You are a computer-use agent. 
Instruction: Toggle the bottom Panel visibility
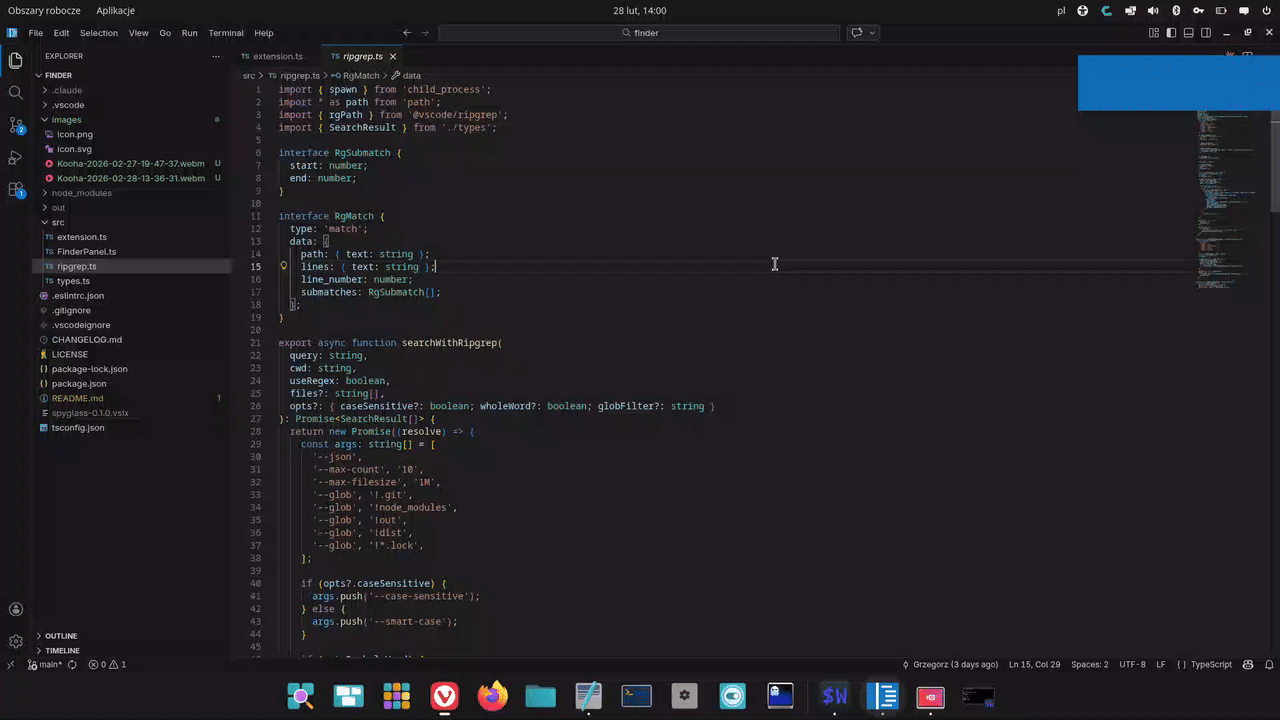click(1188, 33)
